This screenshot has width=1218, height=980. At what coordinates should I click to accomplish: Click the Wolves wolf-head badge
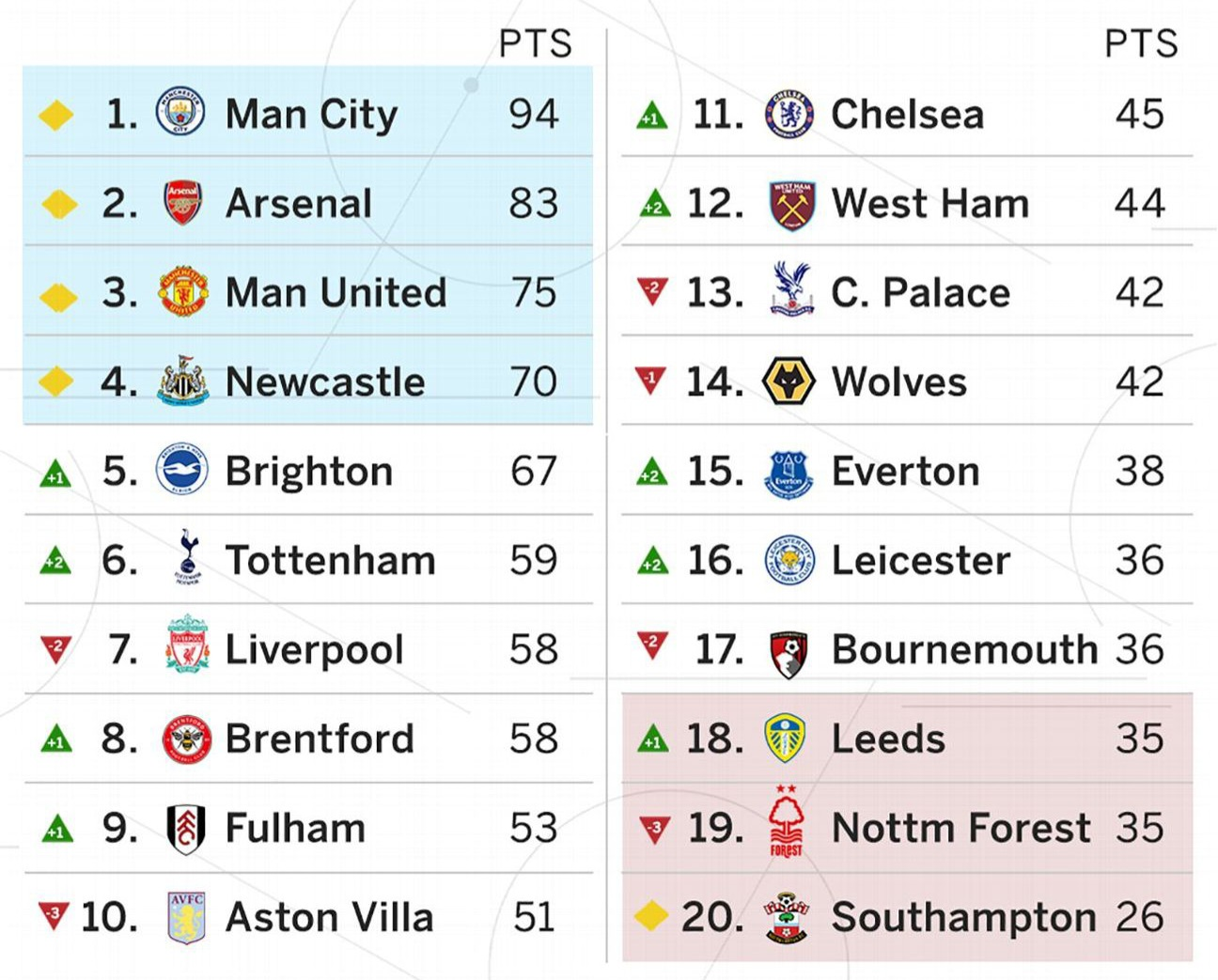click(x=788, y=381)
